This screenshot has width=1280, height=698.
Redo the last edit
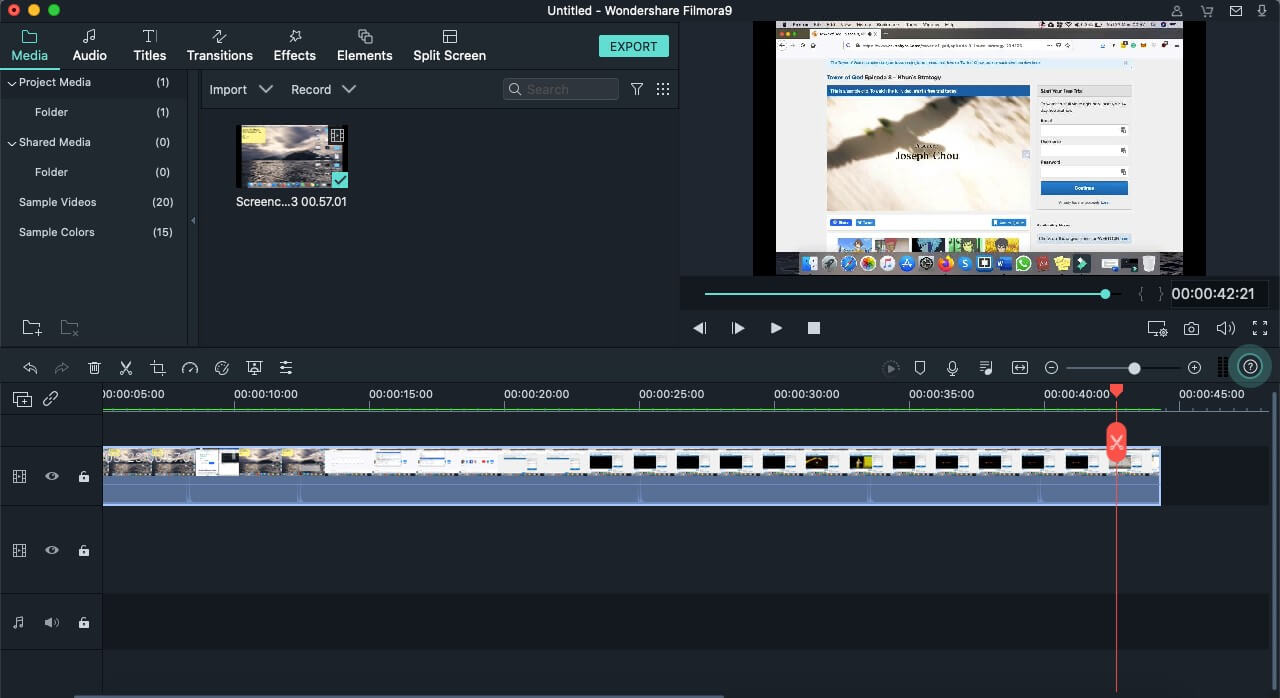point(62,368)
